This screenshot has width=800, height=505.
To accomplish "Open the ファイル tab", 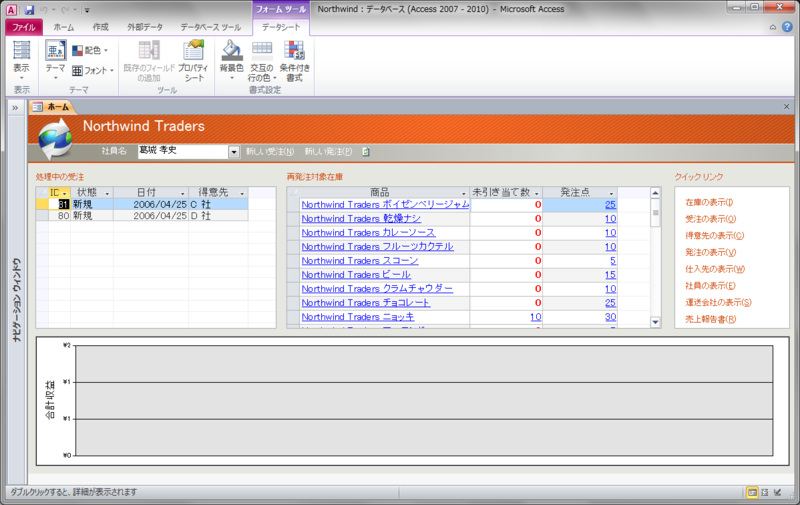I will 23,27.
